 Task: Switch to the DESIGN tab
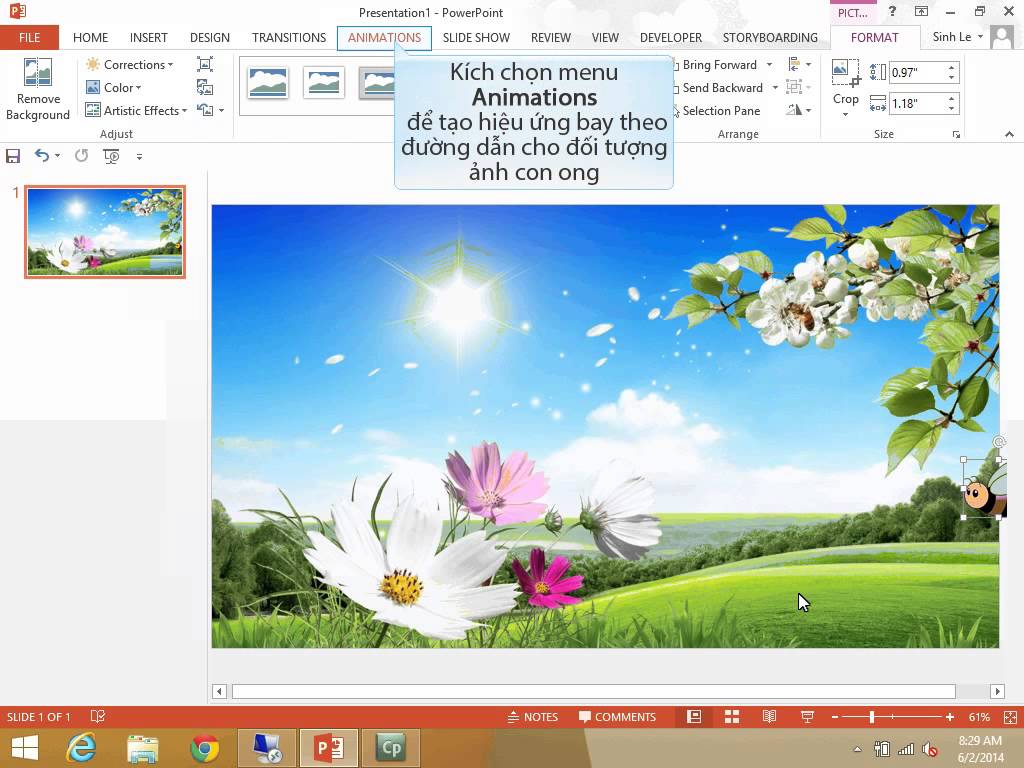[210, 37]
